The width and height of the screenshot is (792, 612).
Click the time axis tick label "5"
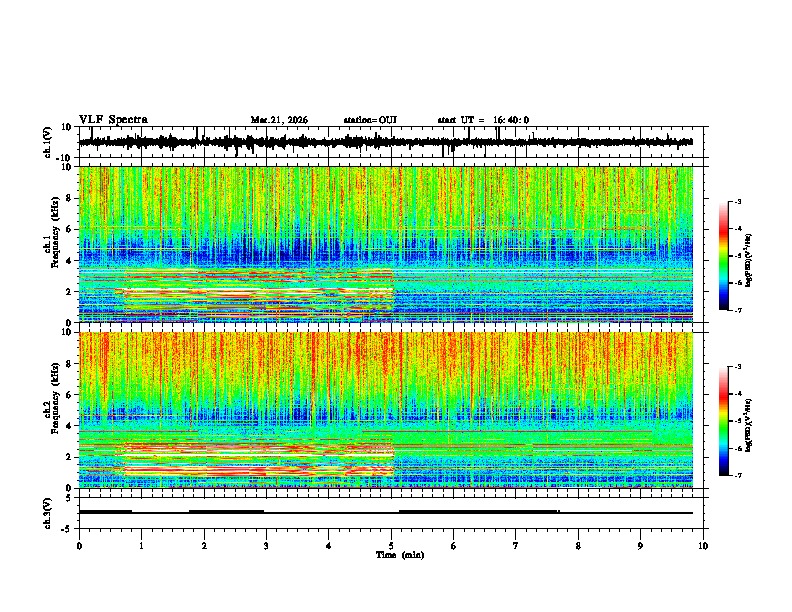tap(391, 546)
